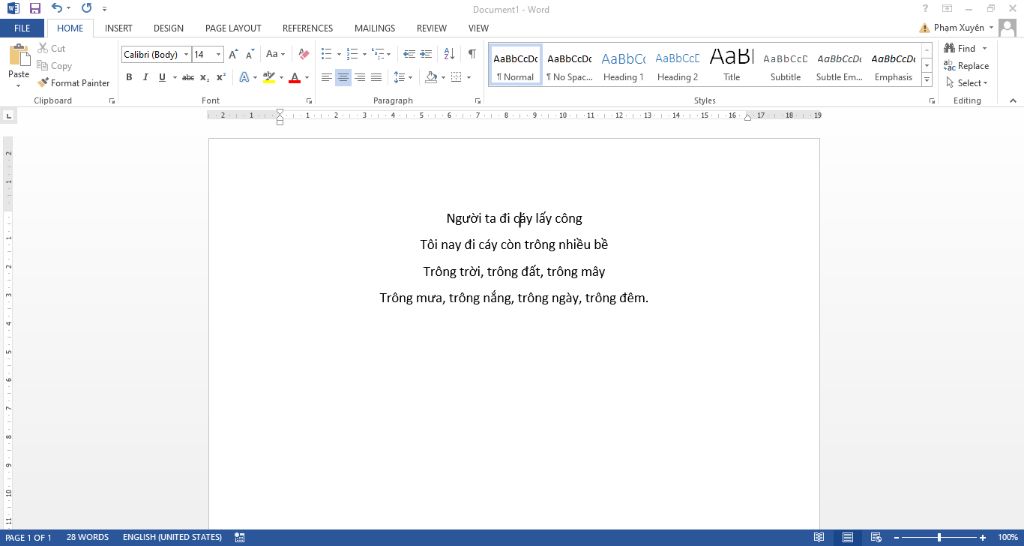This screenshot has width=1024, height=546.
Task: Sort the paragraphs alphabetically
Action: pyautogui.click(x=449, y=54)
